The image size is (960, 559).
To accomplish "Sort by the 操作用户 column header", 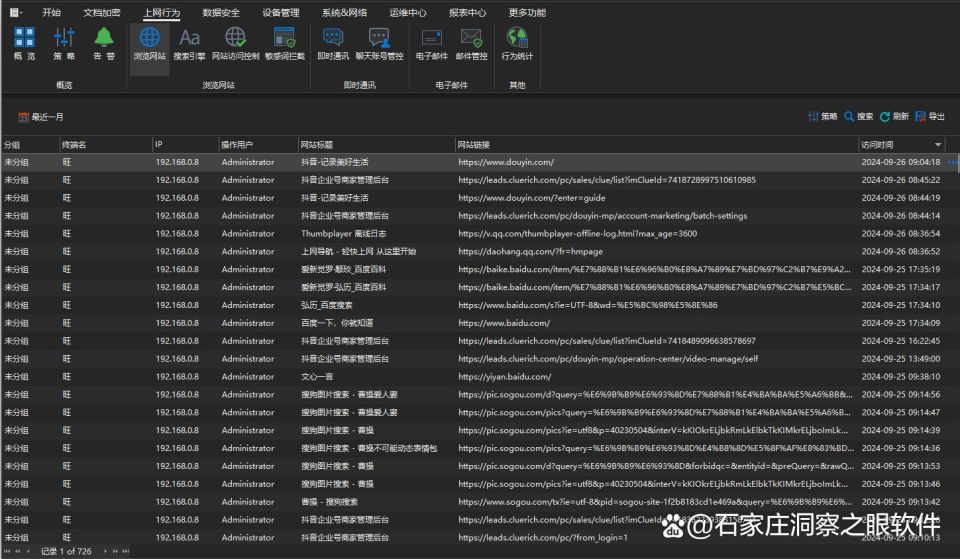I will point(258,145).
